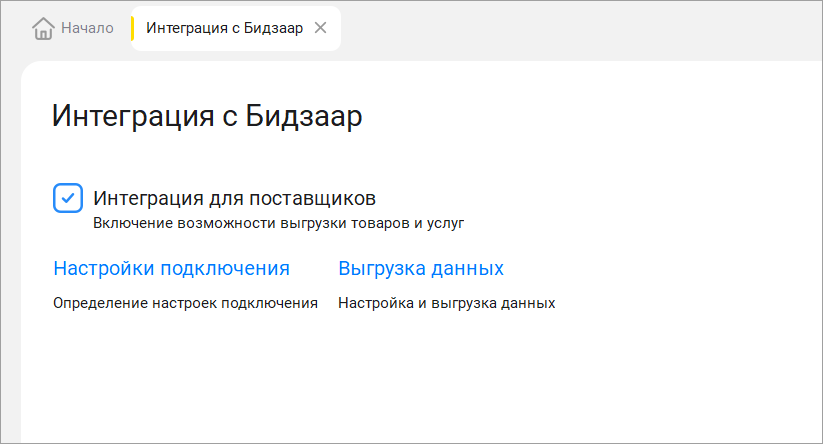Open the Выгрузка данных link
The width and height of the screenshot is (823, 444).
click(x=421, y=268)
